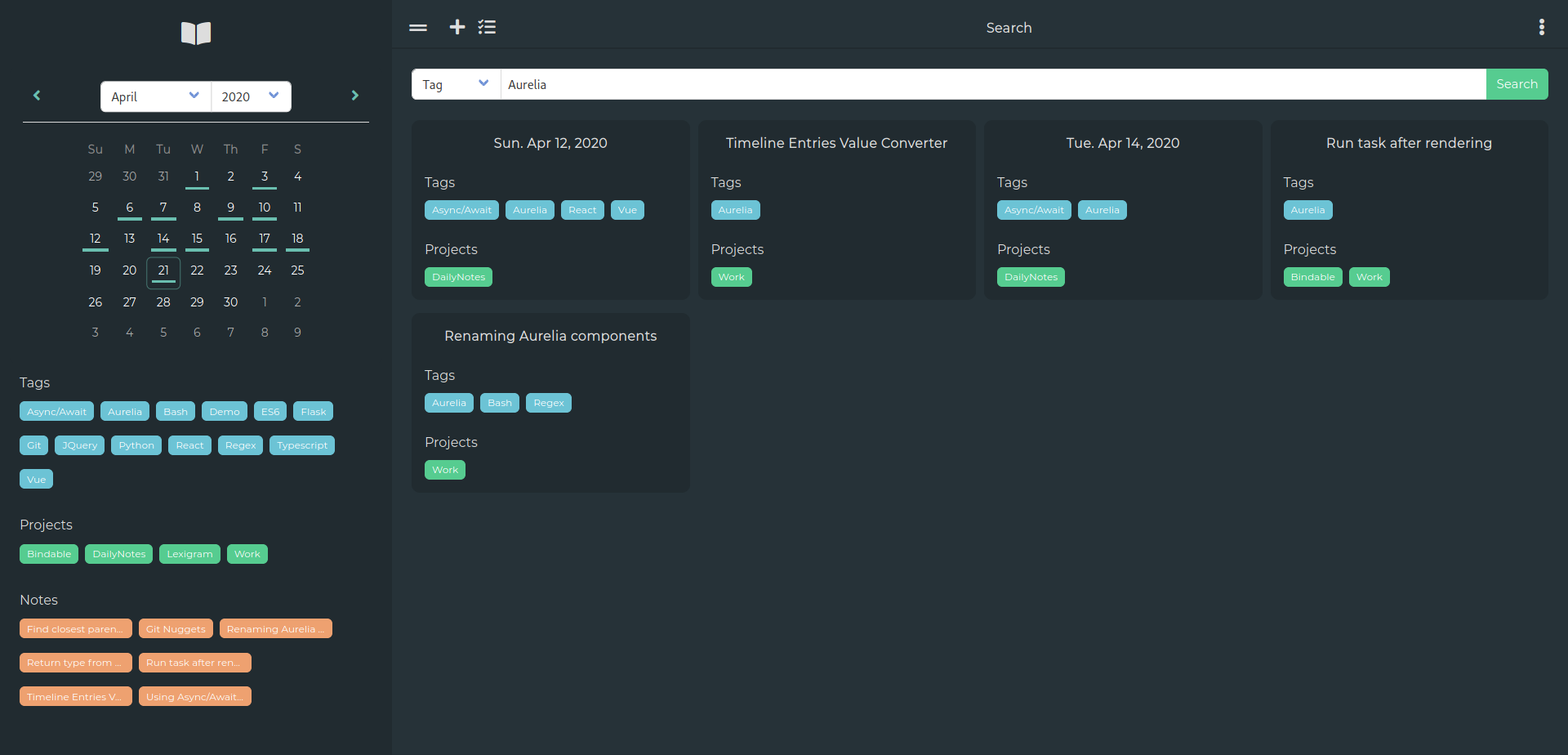
Task: Click the ES6 tag in sidebar
Action: [270, 412]
